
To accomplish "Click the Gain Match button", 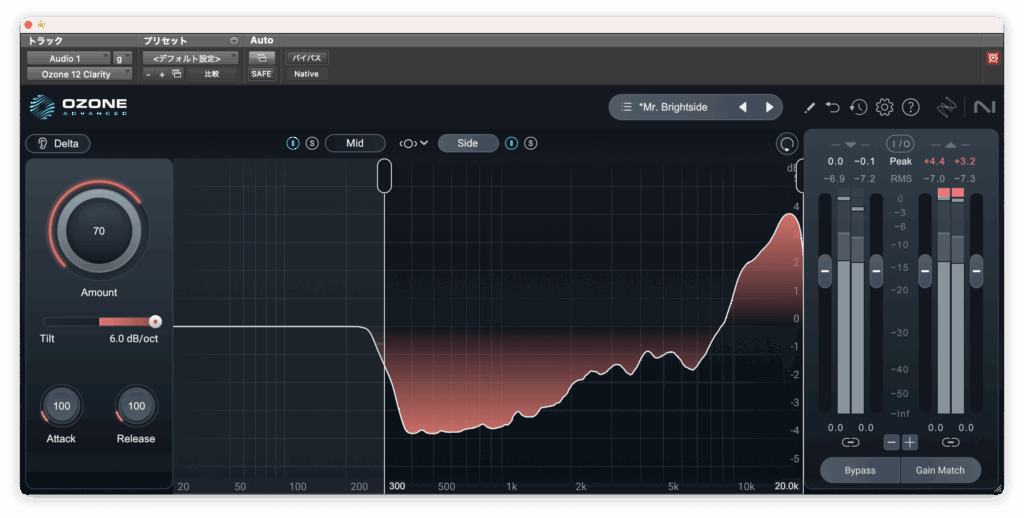I will [940, 470].
